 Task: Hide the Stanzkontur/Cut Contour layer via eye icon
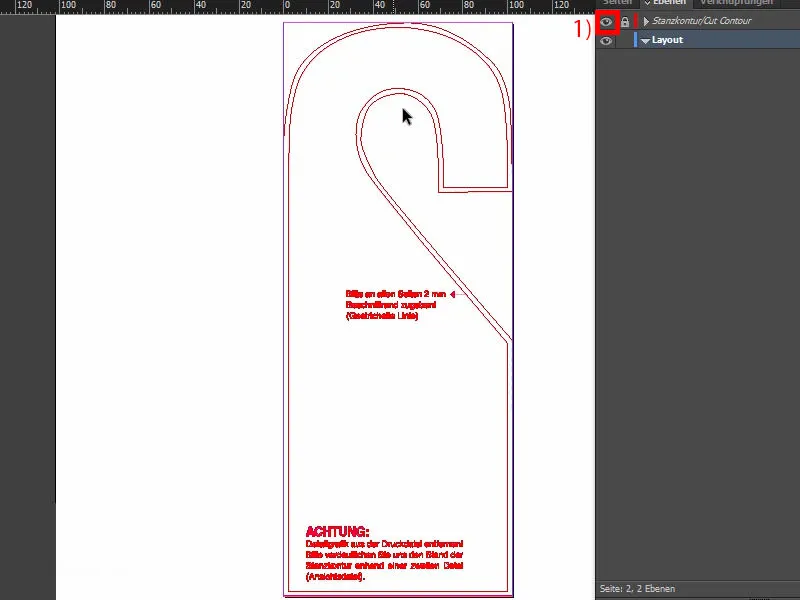click(x=606, y=21)
